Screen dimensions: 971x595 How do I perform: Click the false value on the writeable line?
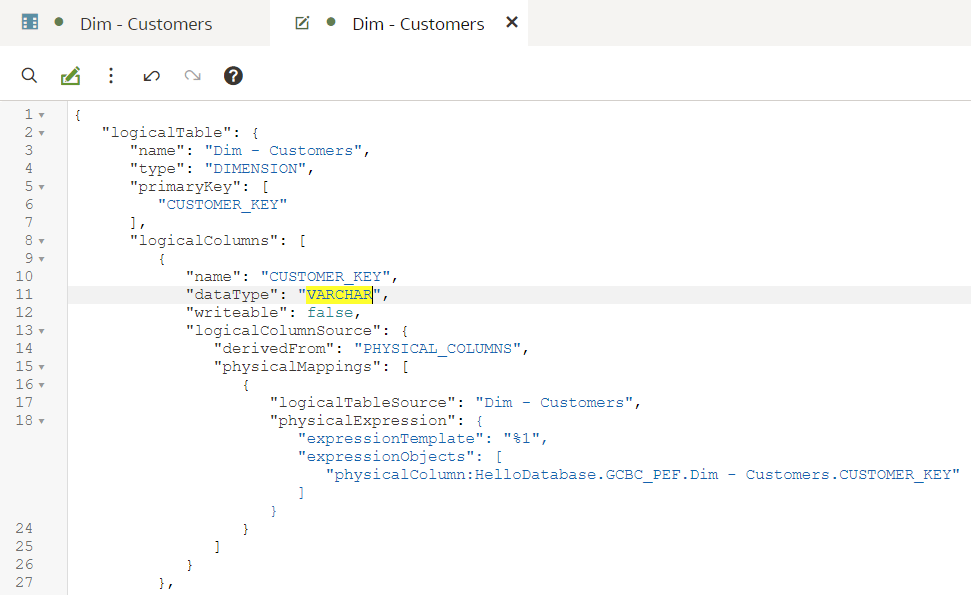pos(337,312)
